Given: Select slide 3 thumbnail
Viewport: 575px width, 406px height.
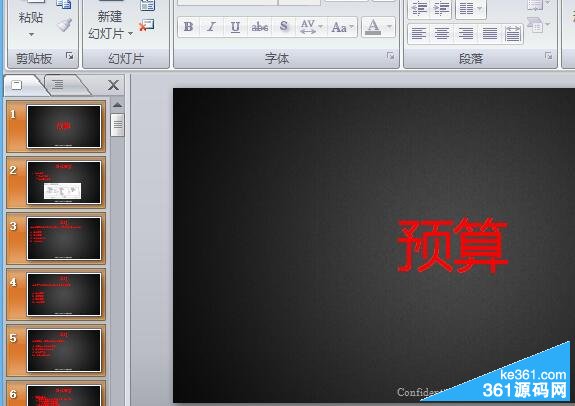Looking at the screenshot, I should tap(56, 238).
